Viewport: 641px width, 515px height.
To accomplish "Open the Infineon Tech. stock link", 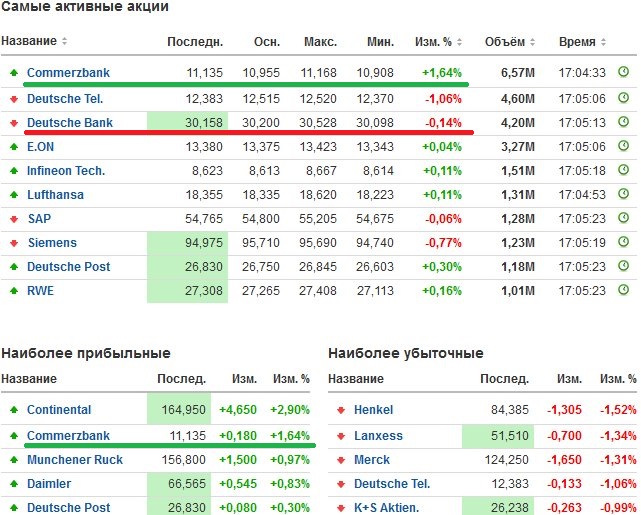I will click(x=66, y=171).
